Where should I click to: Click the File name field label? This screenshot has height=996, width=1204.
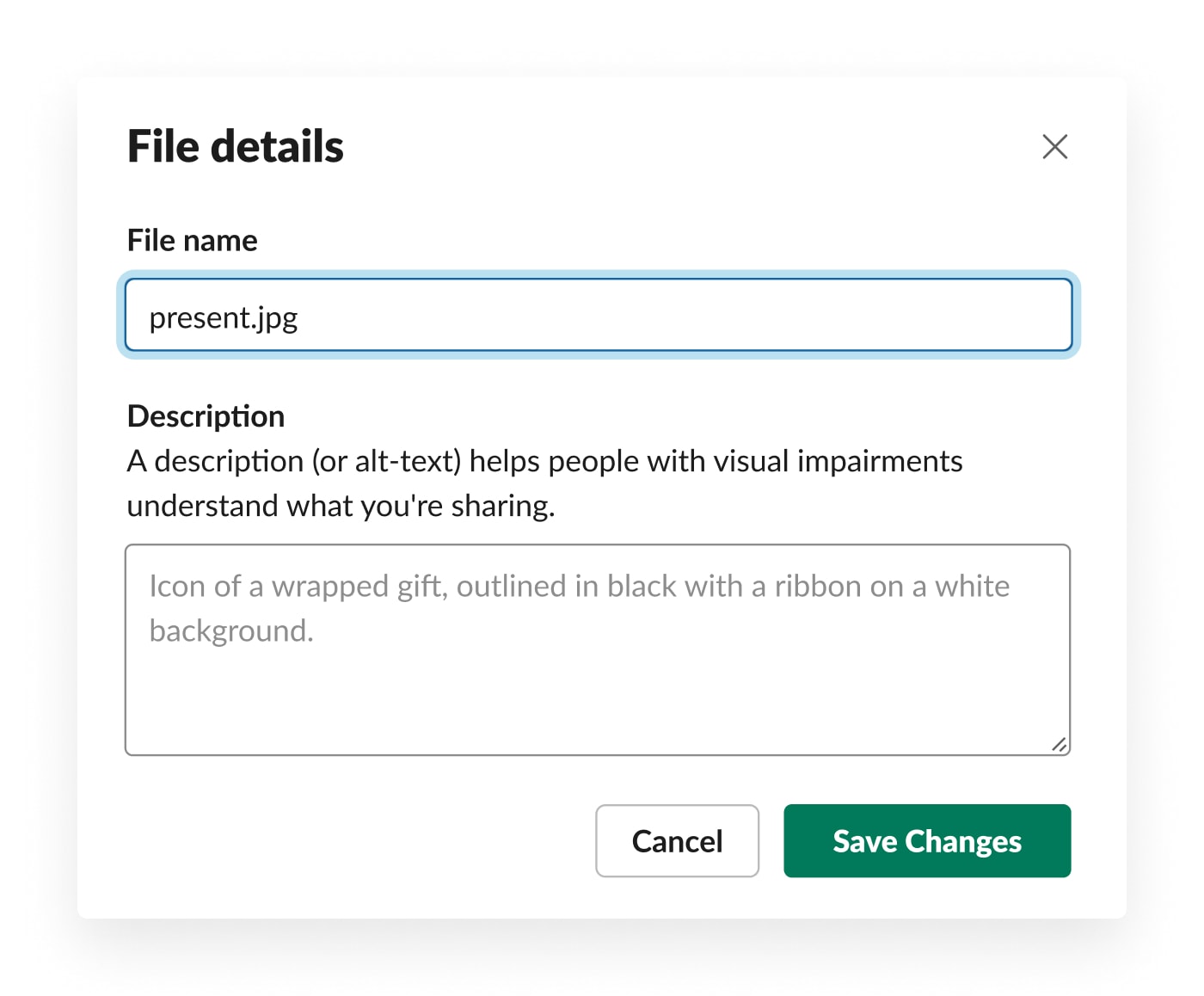coord(192,241)
